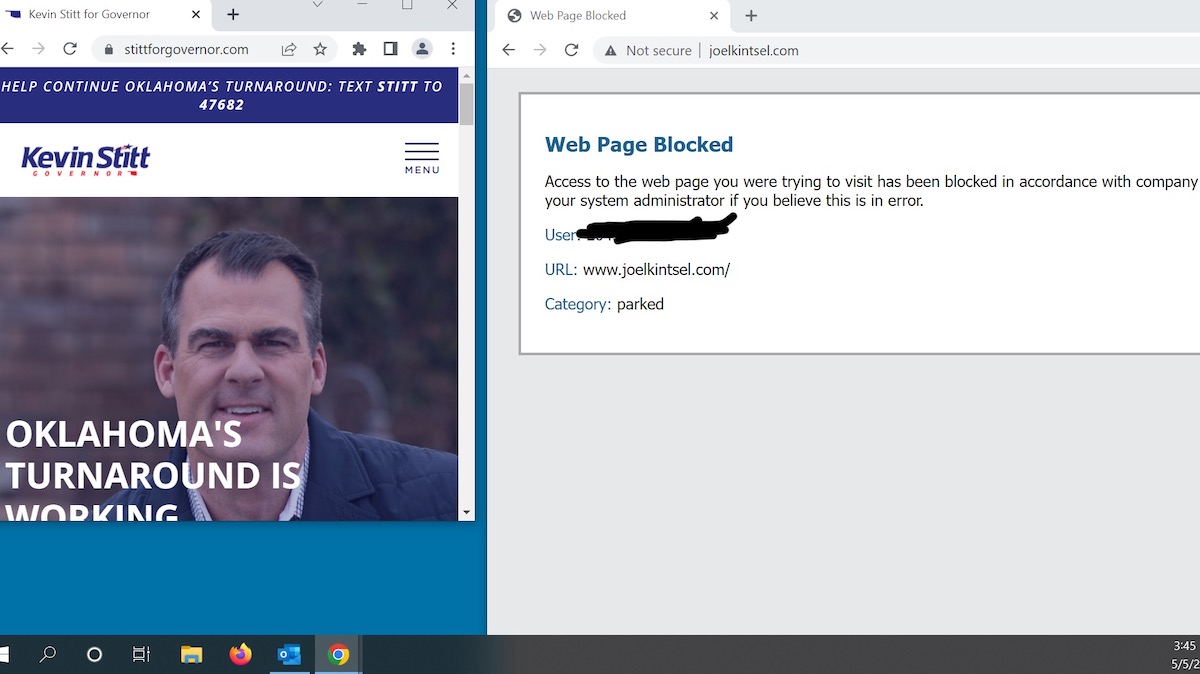Bookmark the Stitt page with star icon

click(320, 49)
